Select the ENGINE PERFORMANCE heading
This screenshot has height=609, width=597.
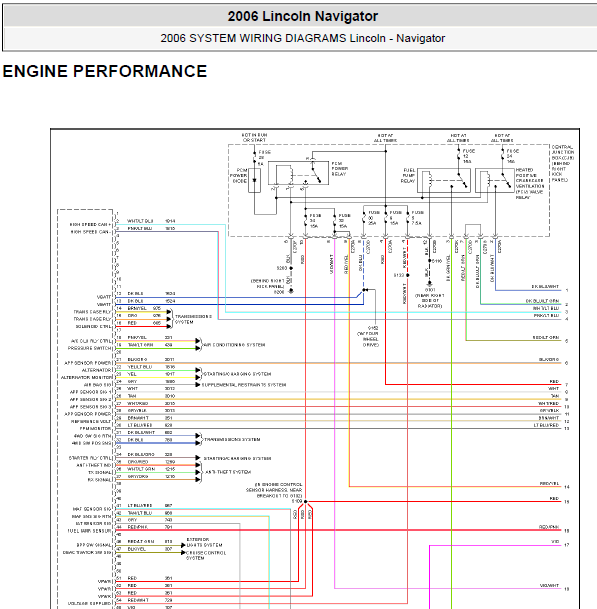105,71
